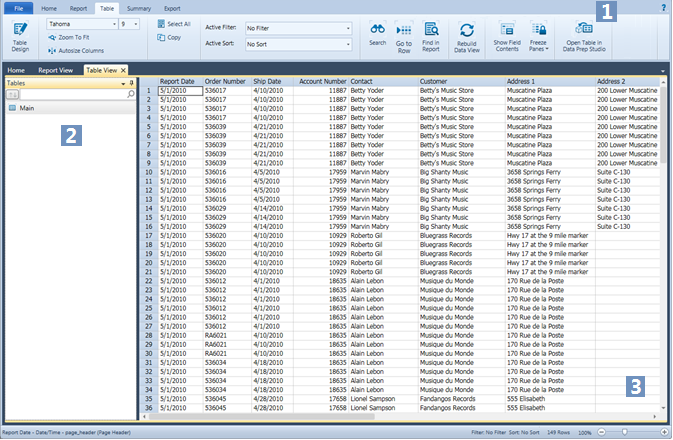Open Table Design from the ribbon
The image size is (673, 440).
pos(20,34)
